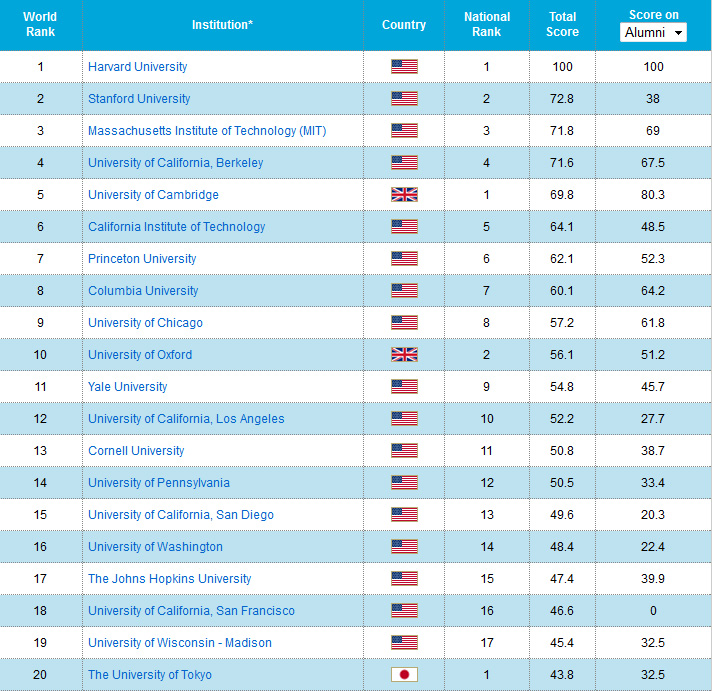Select MIT's total score 71.8
Image resolution: width=712 pixels, height=691 pixels.
(562, 131)
